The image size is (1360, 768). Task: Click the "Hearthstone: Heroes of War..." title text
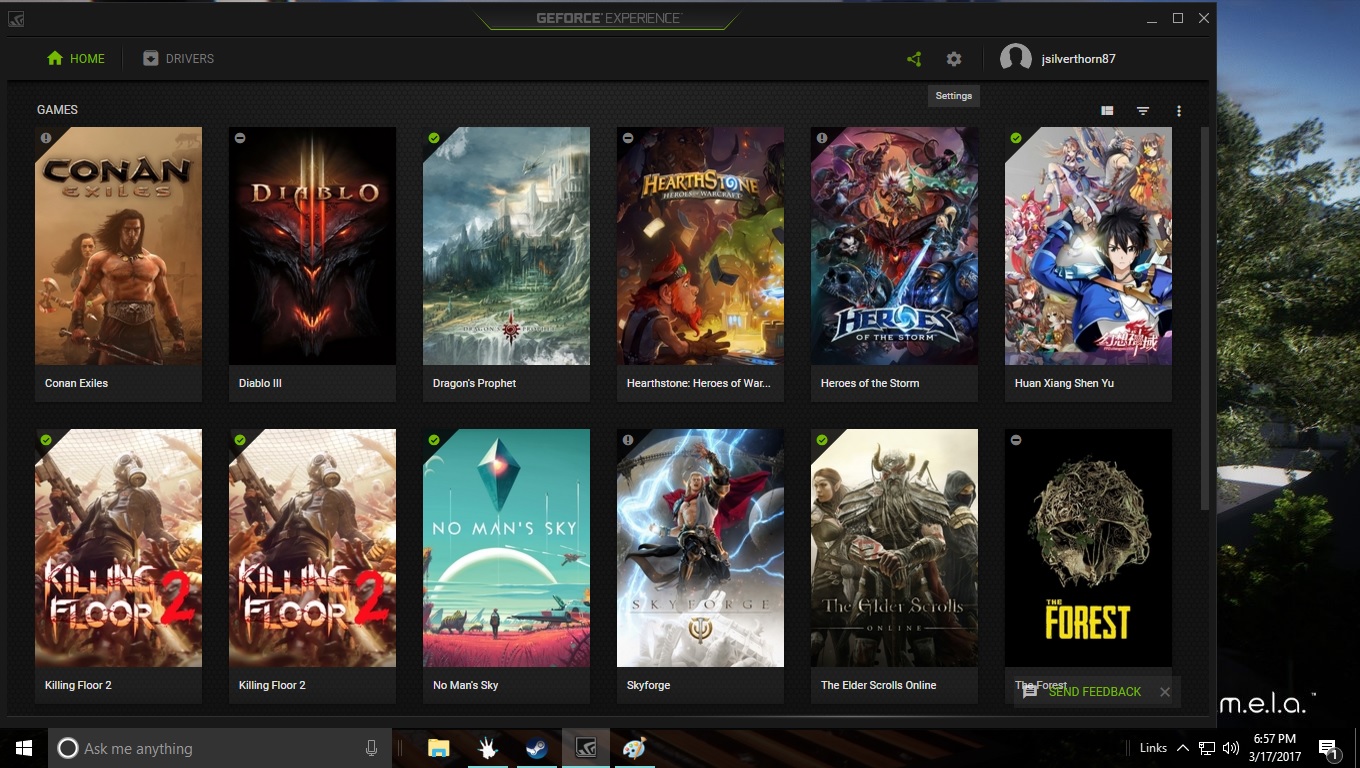click(699, 383)
